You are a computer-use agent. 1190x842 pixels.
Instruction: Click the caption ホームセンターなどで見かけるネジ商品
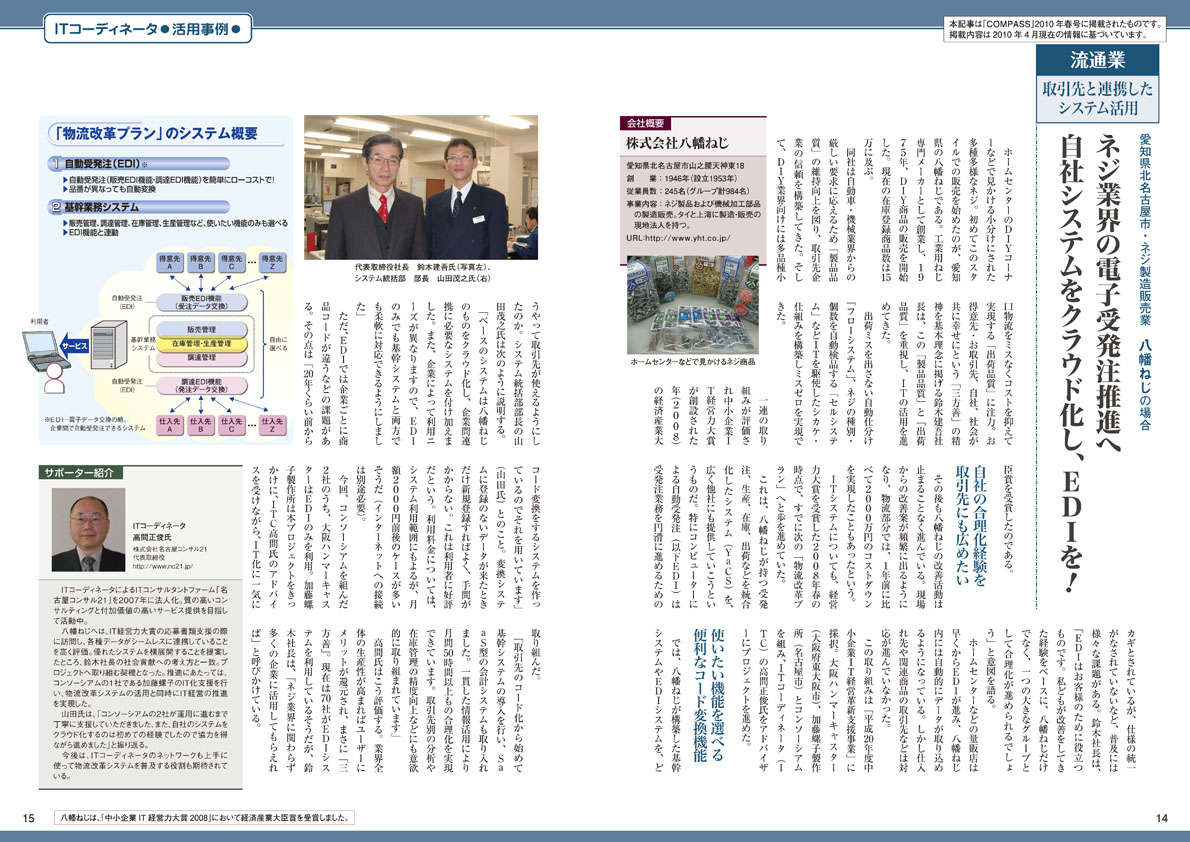click(692, 361)
